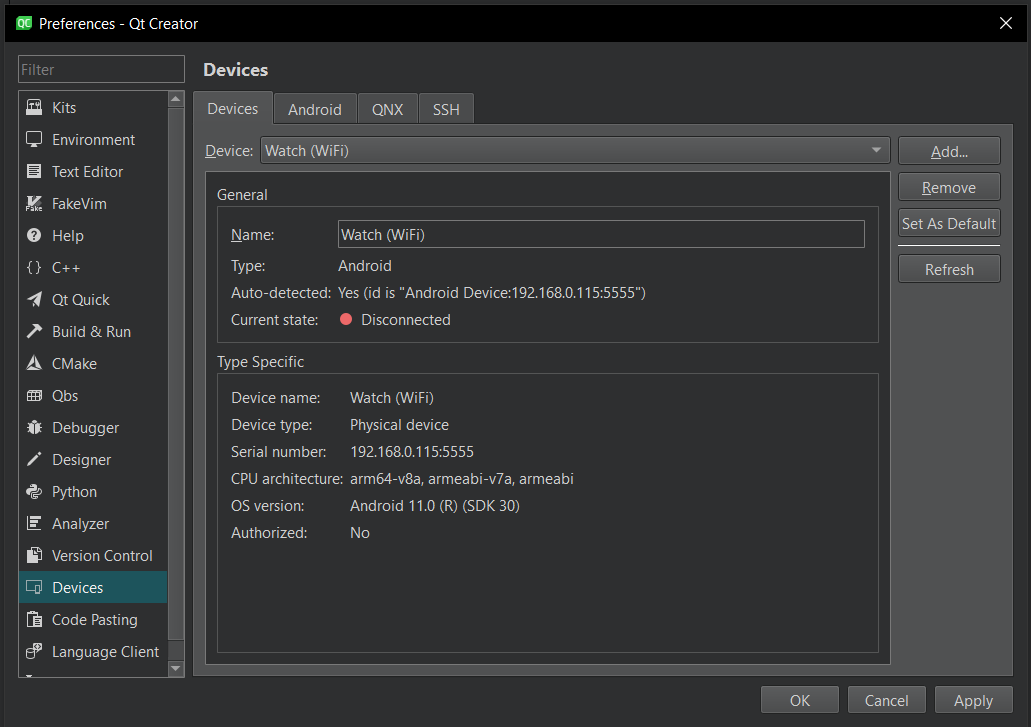Open the Kits category icon
Image resolution: width=1031 pixels, height=727 pixels.
pyautogui.click(x=34, y=107)
